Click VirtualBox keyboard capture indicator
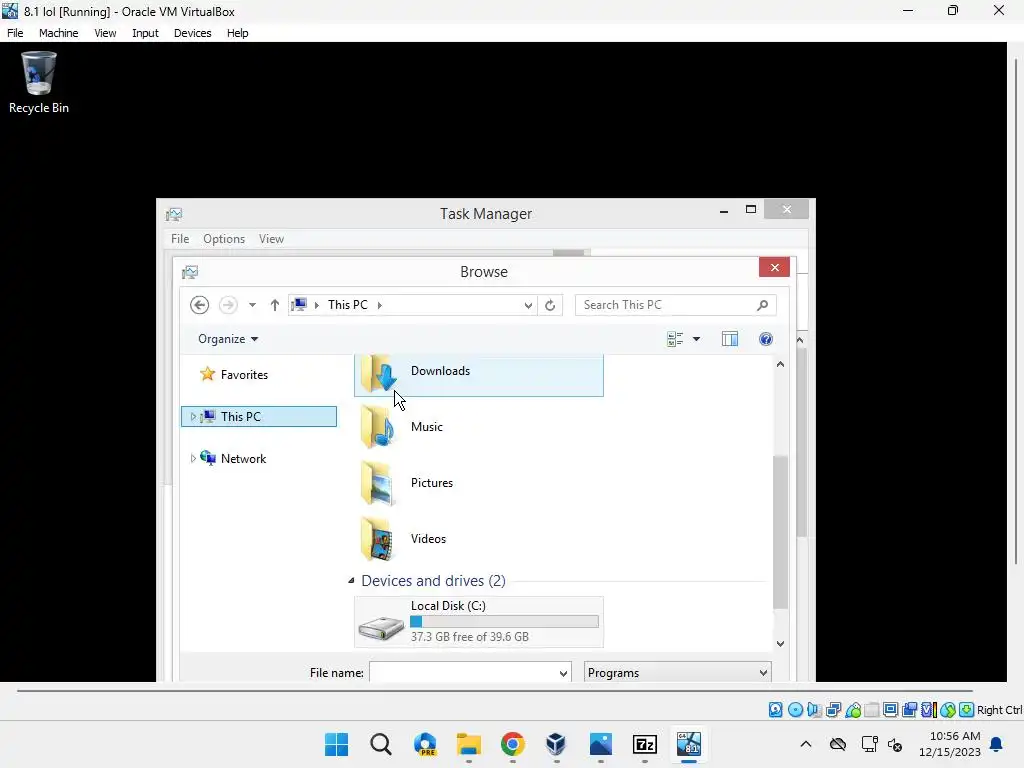 967,710
